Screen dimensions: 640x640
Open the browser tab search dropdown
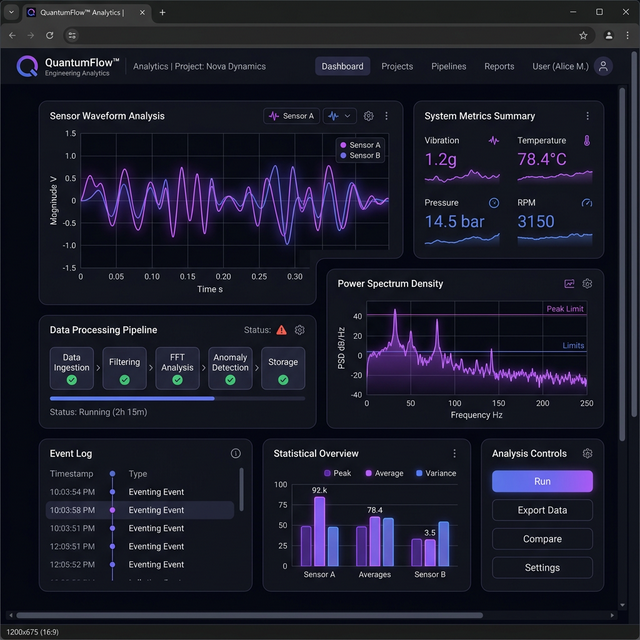11,12
